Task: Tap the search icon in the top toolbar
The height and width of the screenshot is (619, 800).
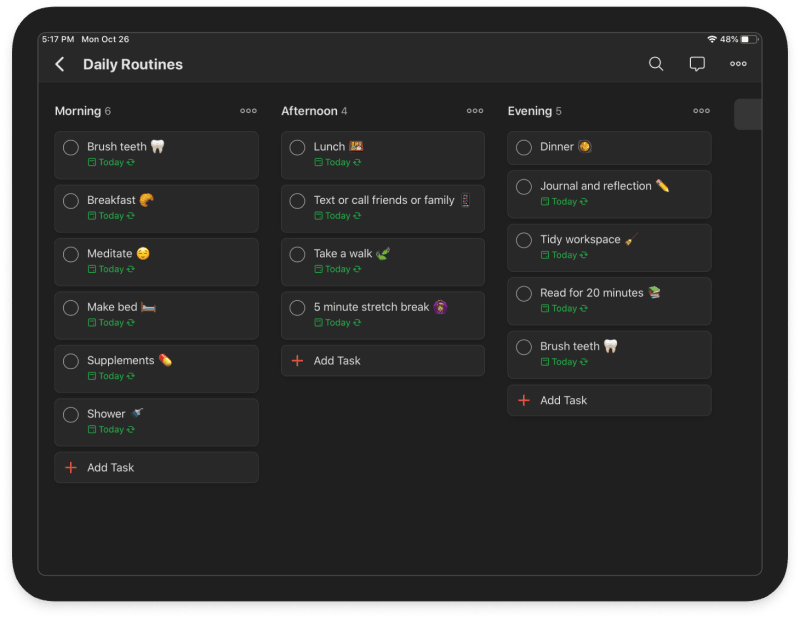Action: [x=656, y=63]
